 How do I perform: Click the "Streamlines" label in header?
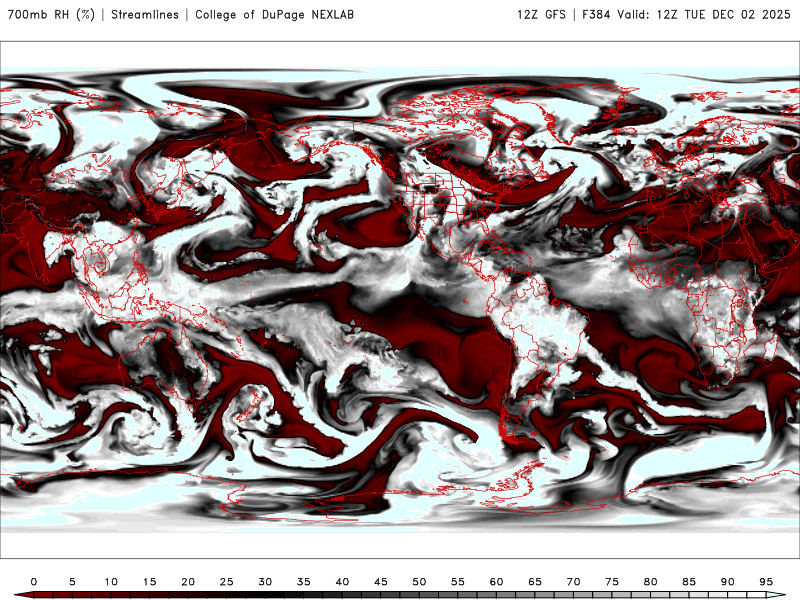(x=145, y=14)
